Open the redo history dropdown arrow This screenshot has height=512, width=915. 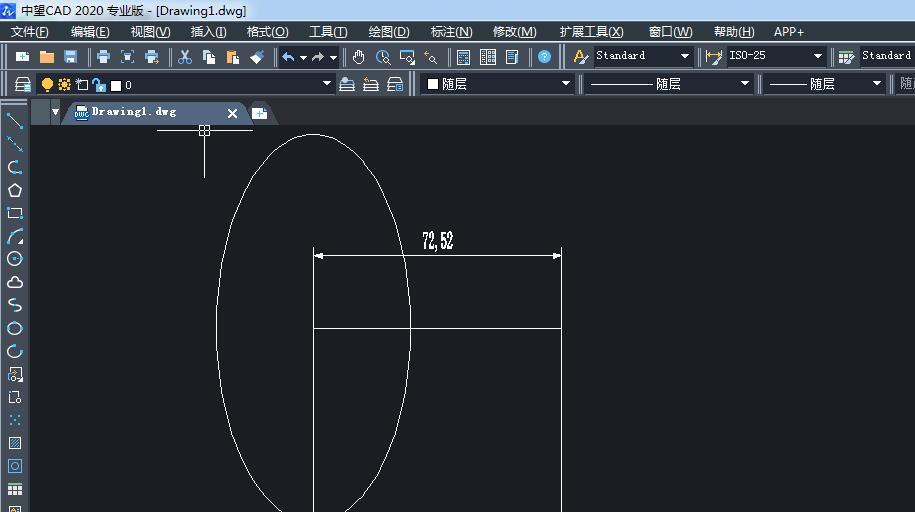[333, 57]
